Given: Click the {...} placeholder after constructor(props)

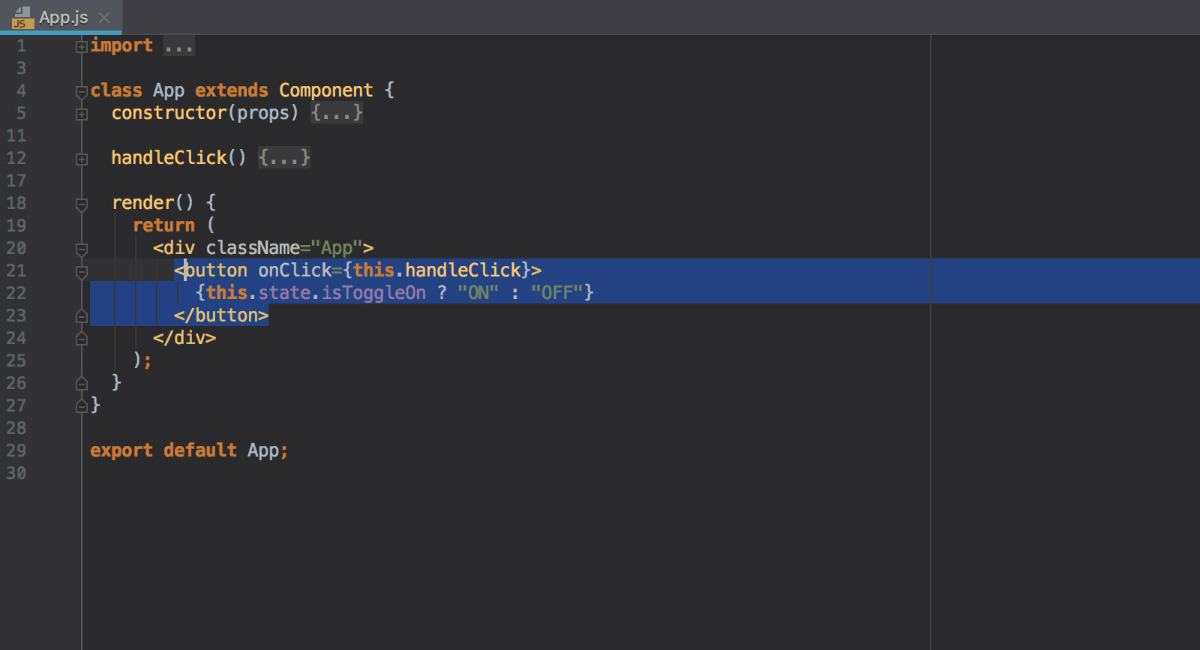Looking at the screenshot, I should 336,113.
